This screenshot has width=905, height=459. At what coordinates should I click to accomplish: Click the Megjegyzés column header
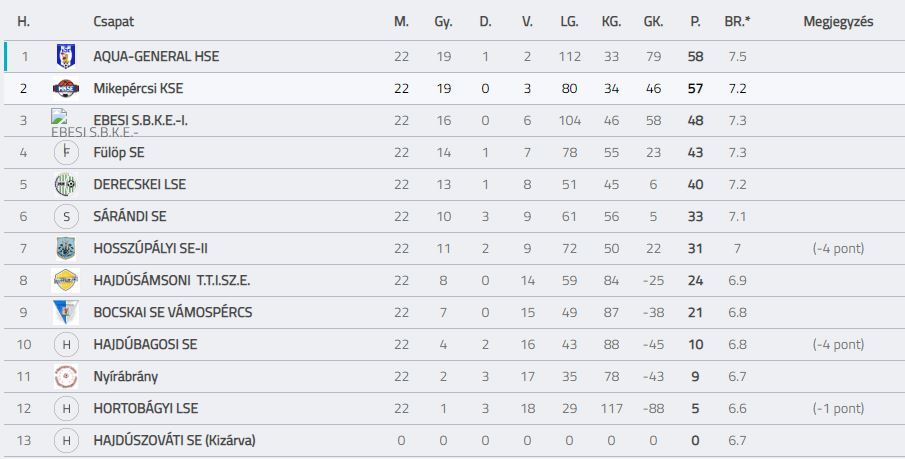838,23
